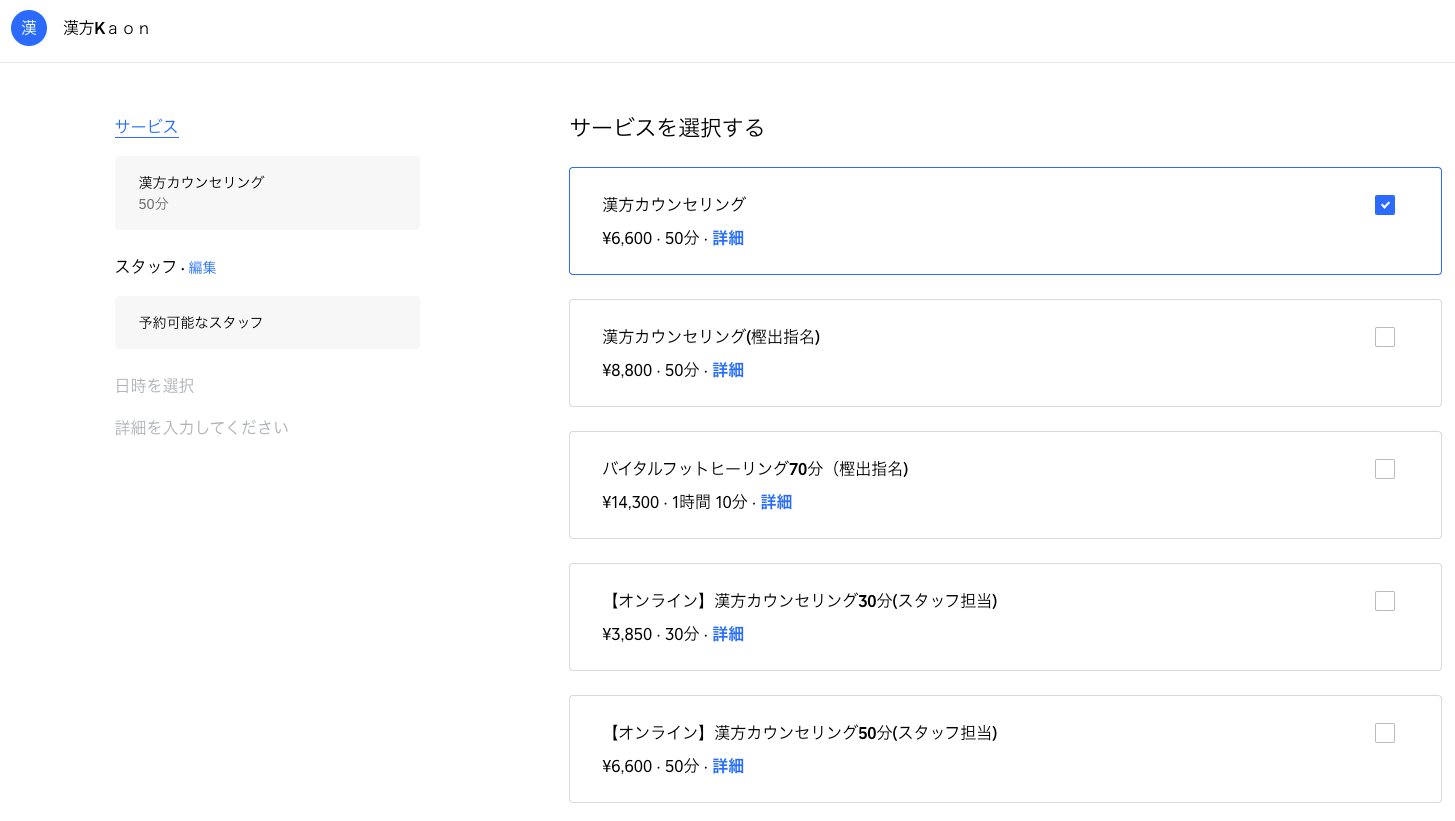This screenshot has height=821, width=1455.
Task: Open 詳細 for 漢方カウンセリング service
Action: (x=728, y=238)
